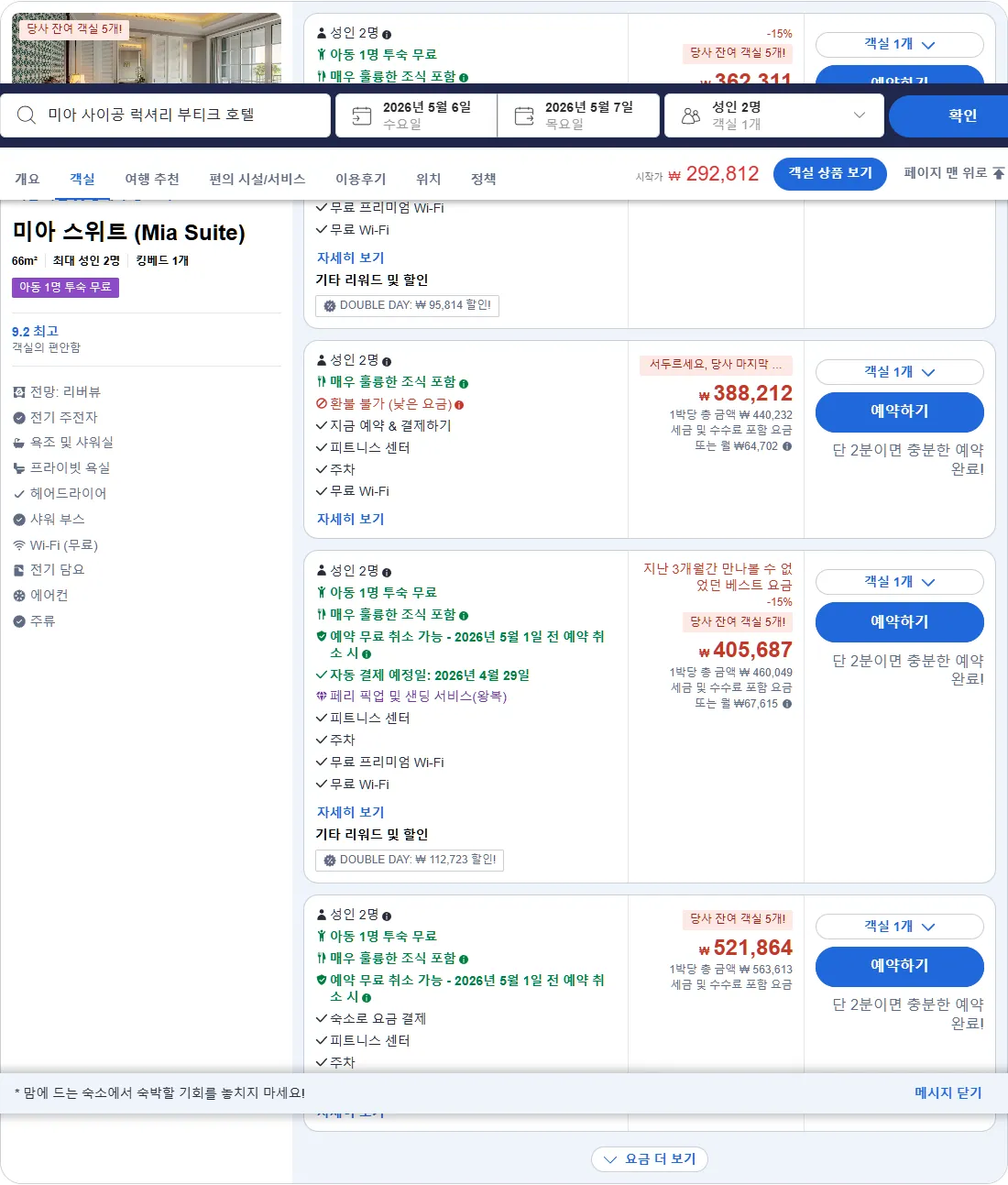Click the 아동 1명 투숙 무료 purple badge
The image size is (1008, 1185).
click(x=65, y=288)
